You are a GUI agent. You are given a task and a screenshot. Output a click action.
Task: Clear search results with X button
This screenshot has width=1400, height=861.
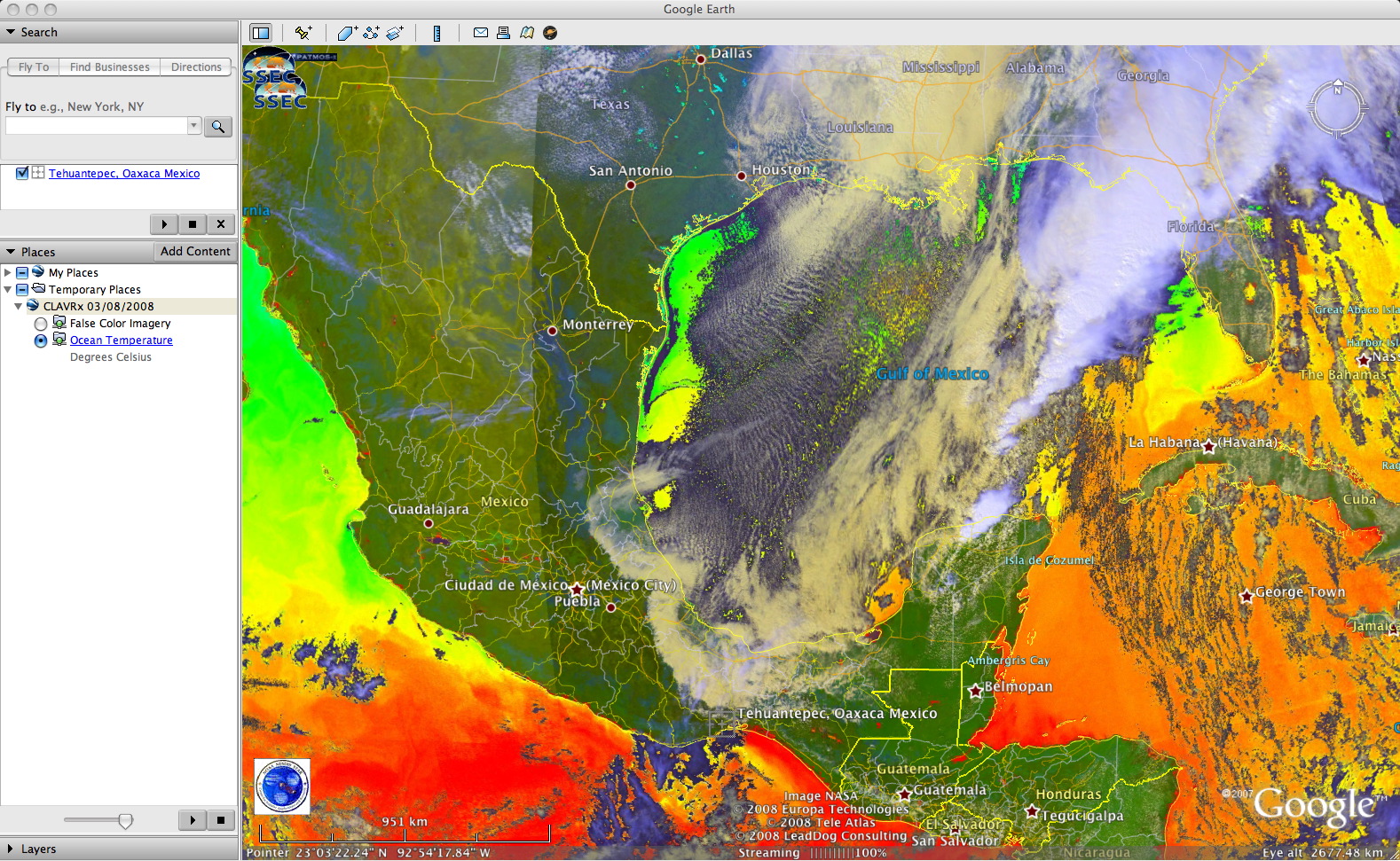point(221,224)
